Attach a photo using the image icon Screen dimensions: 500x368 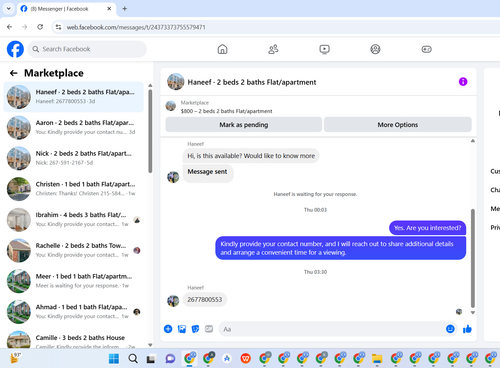pyautogui.click(x=182, y=329)
